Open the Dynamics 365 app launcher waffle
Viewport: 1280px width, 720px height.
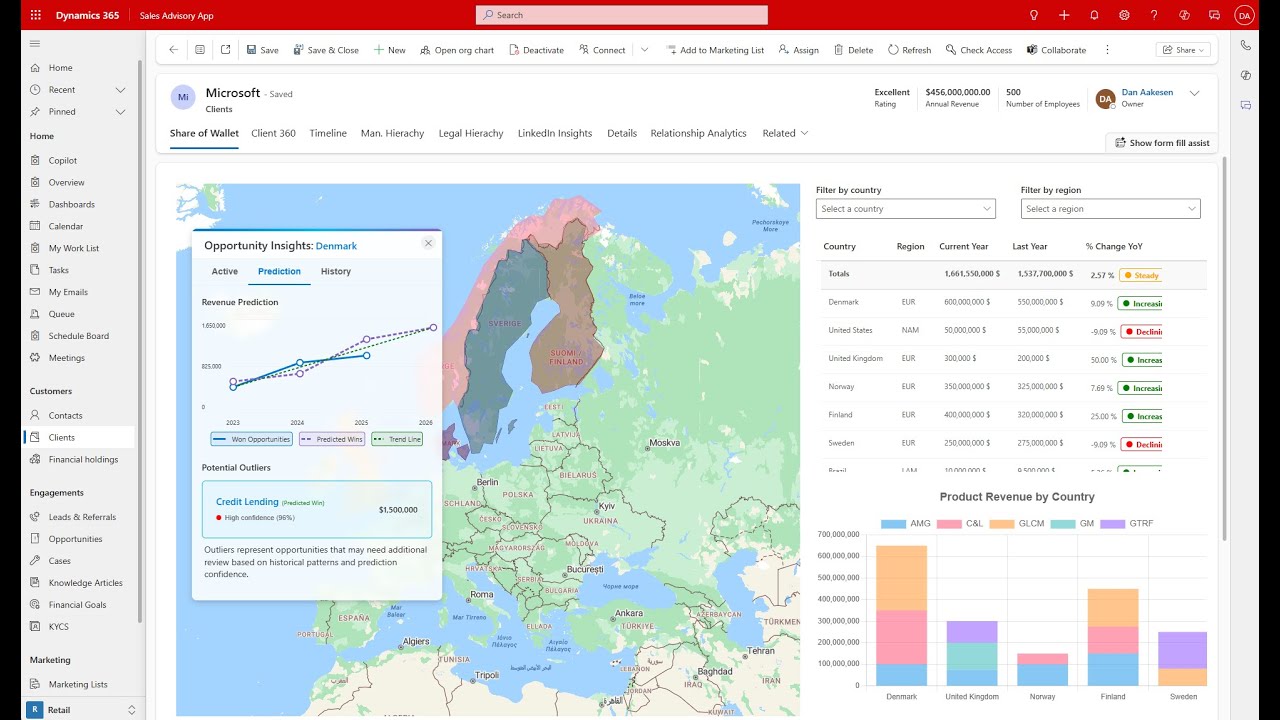tap(36, 15)
